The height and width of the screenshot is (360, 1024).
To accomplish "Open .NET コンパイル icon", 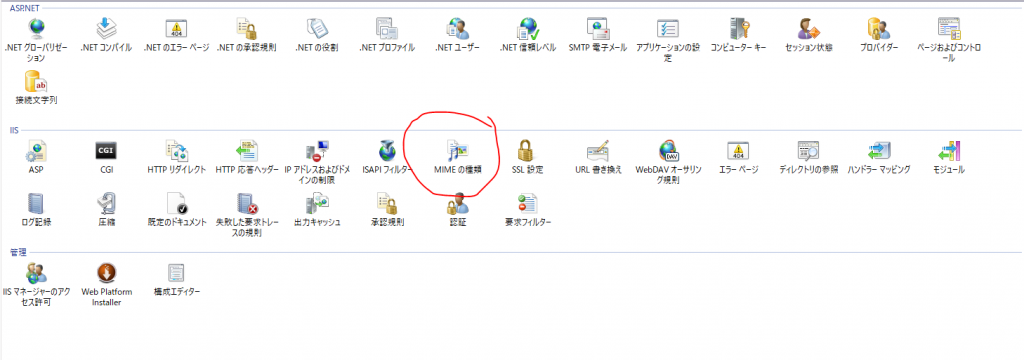I will (x=106, y=28).
